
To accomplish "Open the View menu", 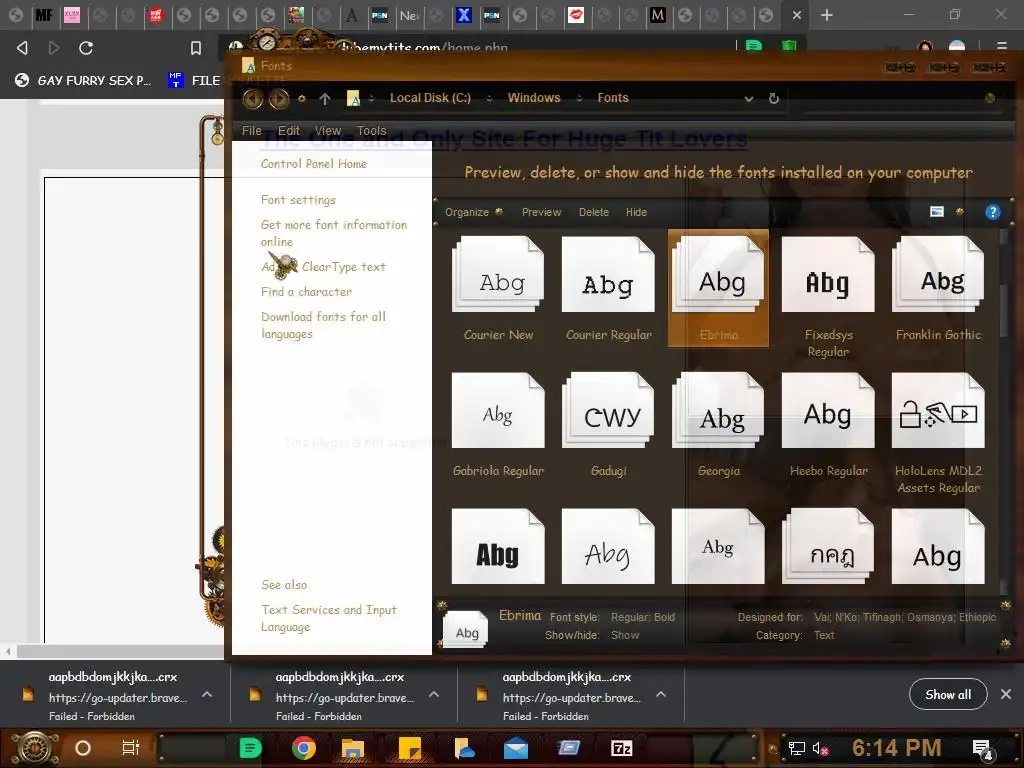I will pyautogui.click(x=328, y=131).
